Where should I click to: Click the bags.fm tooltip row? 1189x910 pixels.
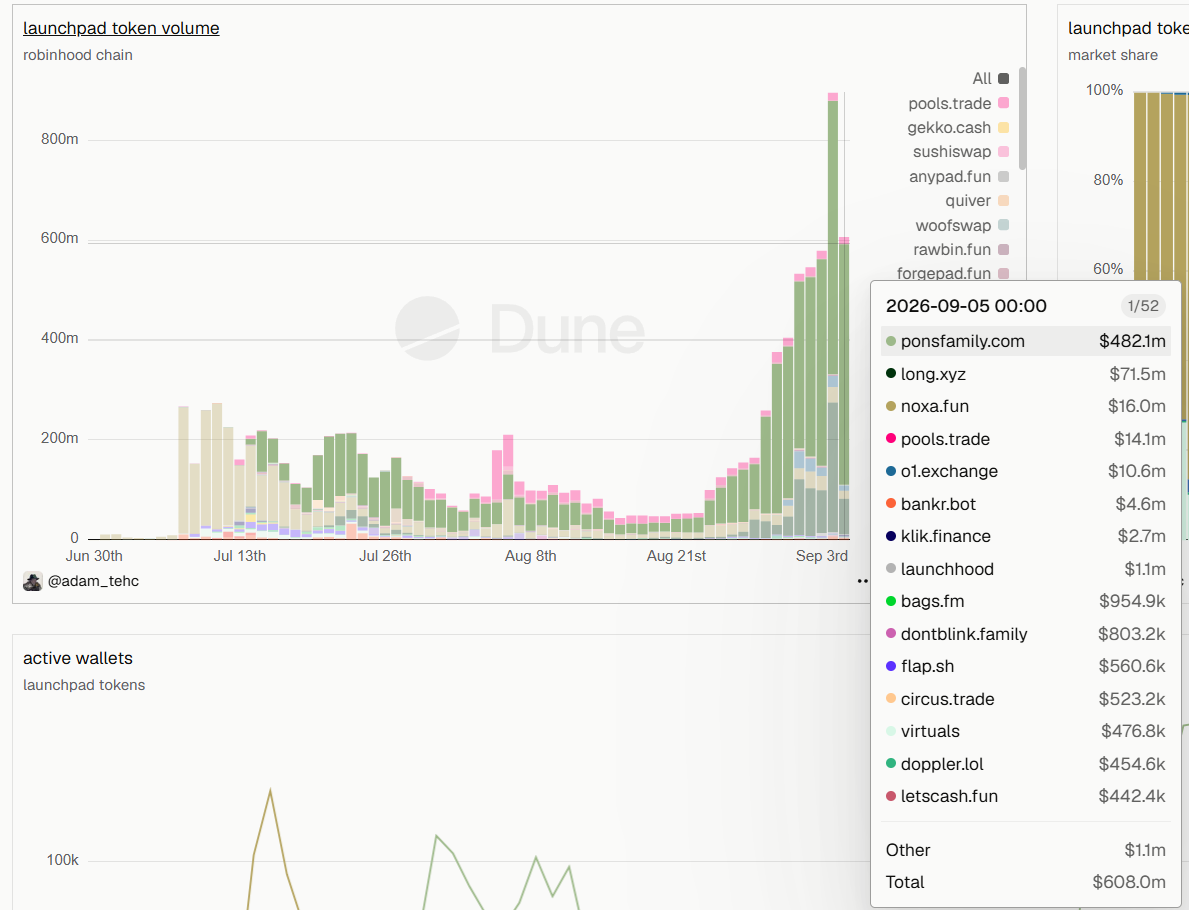1026,601
